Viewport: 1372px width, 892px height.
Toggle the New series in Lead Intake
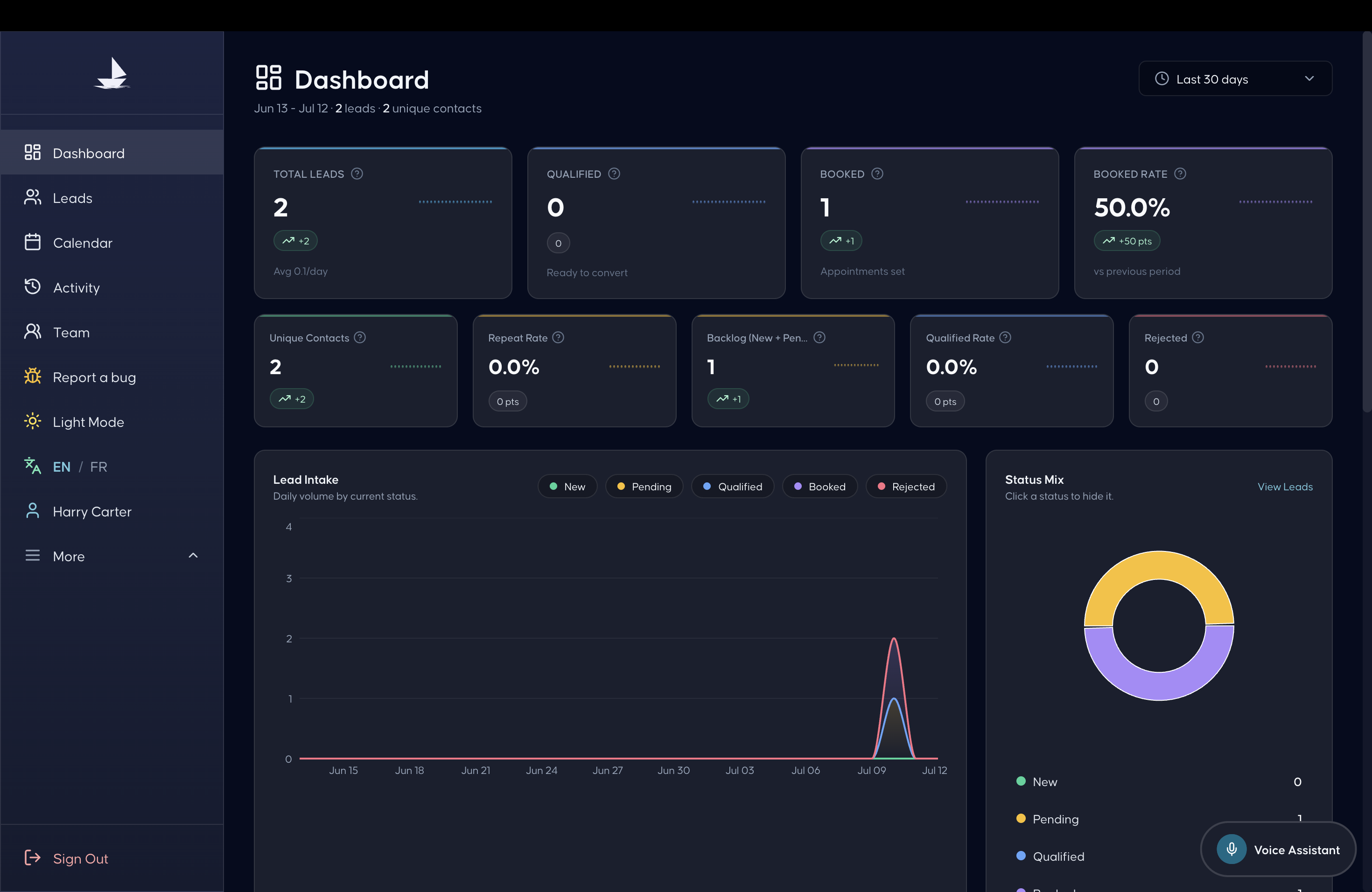click(567, 486)
